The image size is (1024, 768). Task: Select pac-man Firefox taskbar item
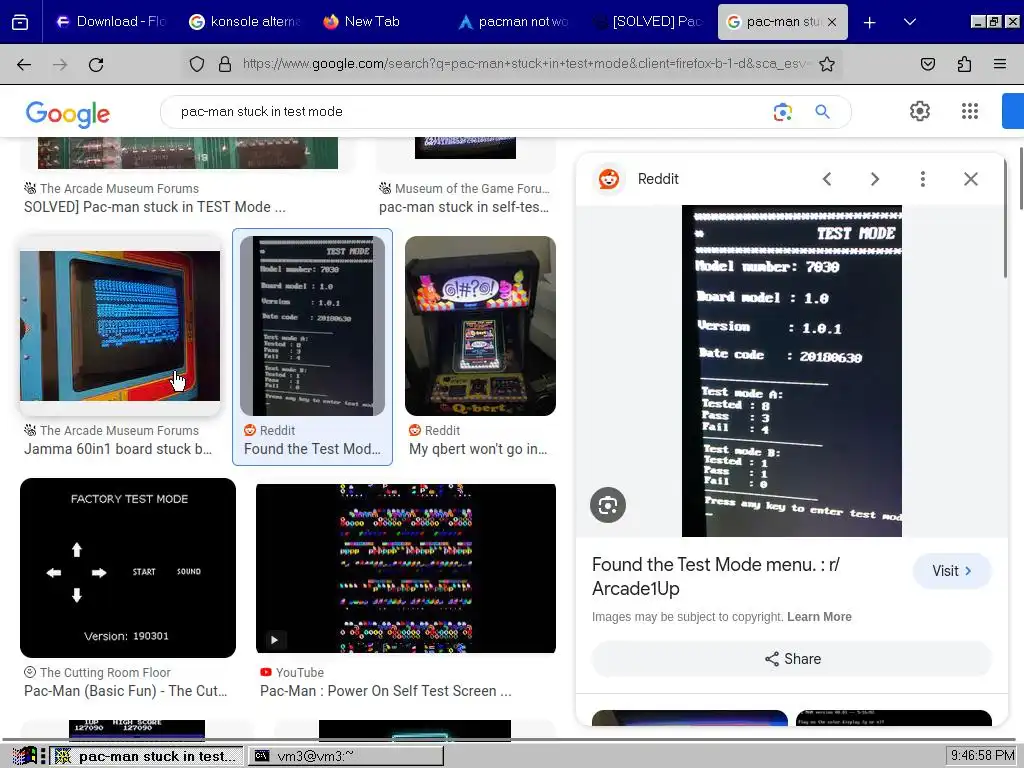[x=148, y=756]
